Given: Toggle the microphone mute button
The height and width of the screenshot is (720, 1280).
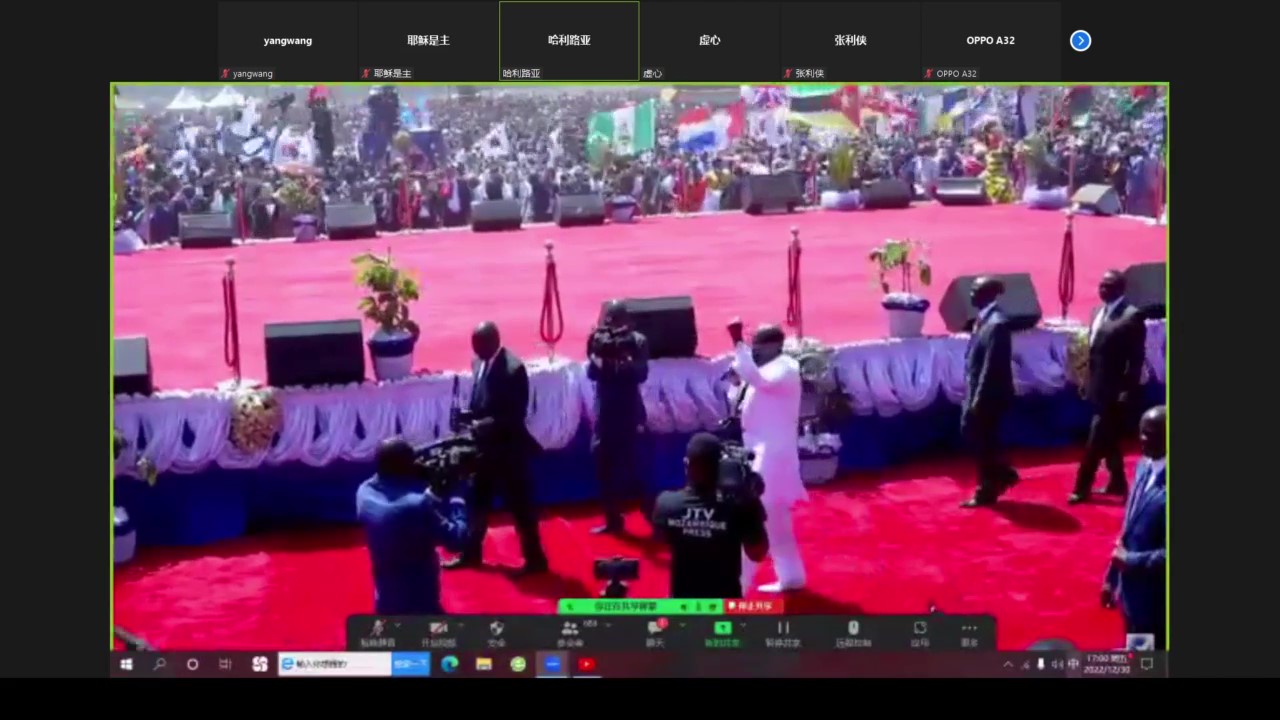Looking at the screenshot, I should click(377, 630).
